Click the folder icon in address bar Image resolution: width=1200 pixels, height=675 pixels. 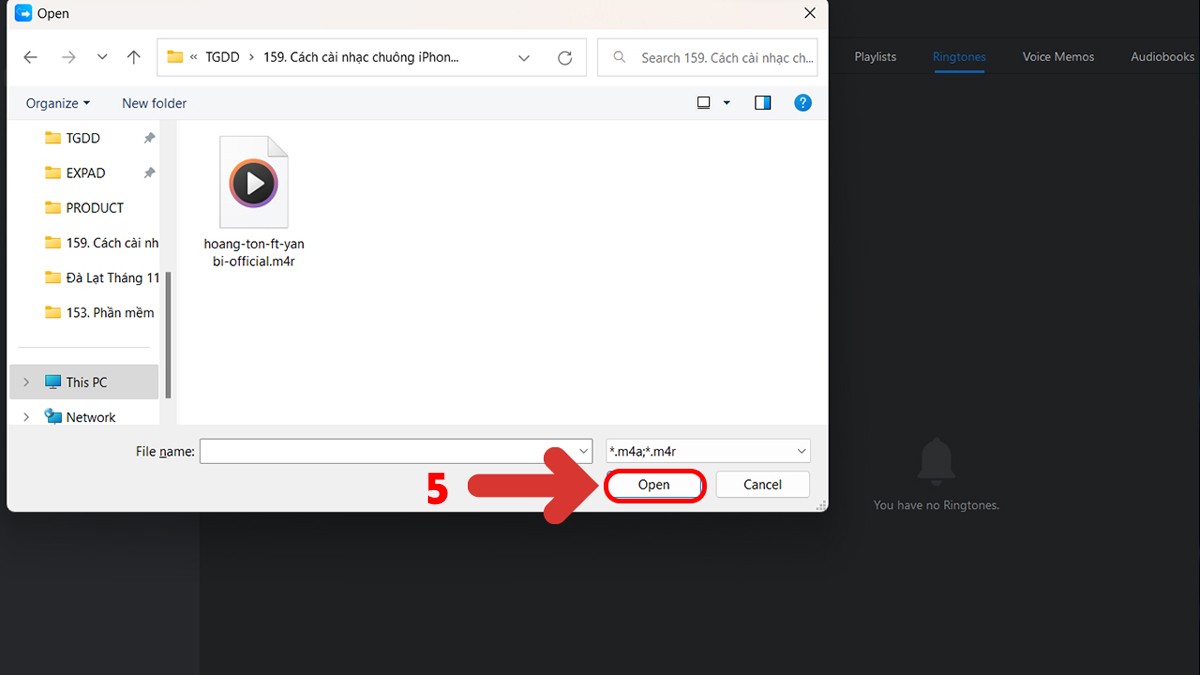point(175,57)
